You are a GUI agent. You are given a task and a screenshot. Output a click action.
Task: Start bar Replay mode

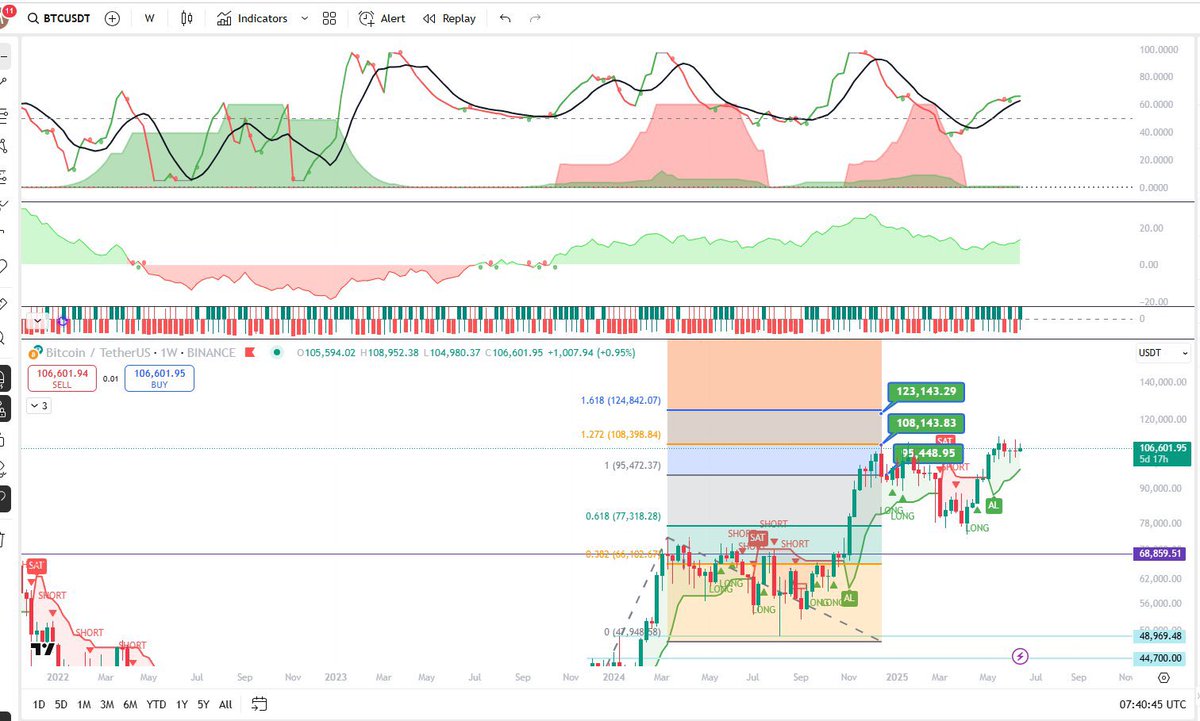coord(449,18)
